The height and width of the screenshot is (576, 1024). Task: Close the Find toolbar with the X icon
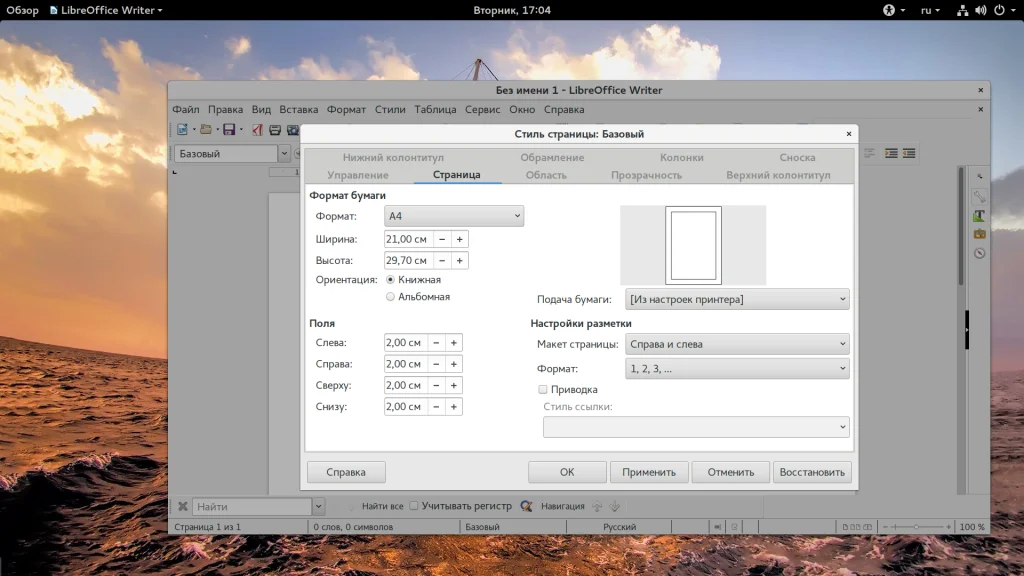point(182,507)
